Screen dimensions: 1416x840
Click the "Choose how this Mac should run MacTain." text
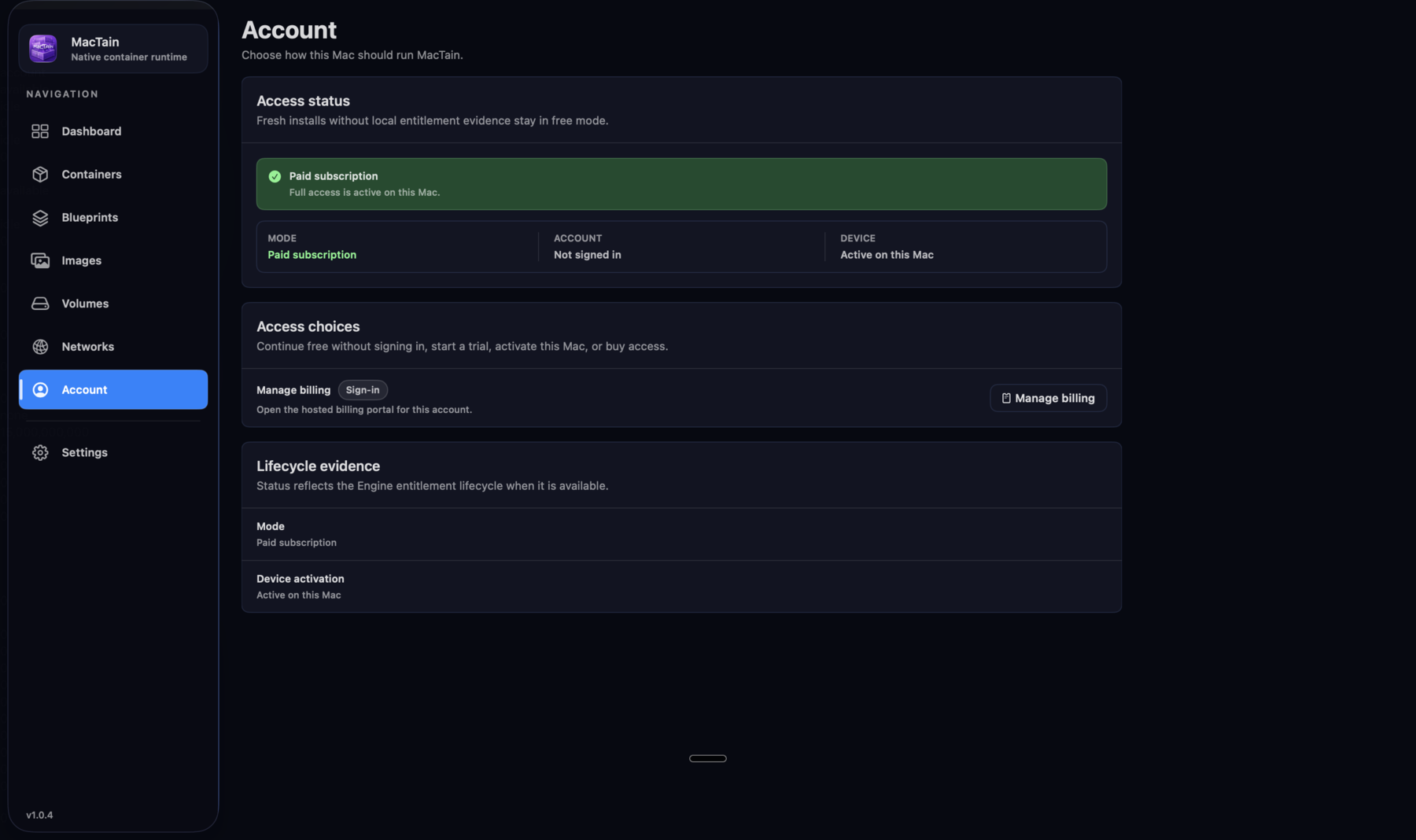pos(352,55)
